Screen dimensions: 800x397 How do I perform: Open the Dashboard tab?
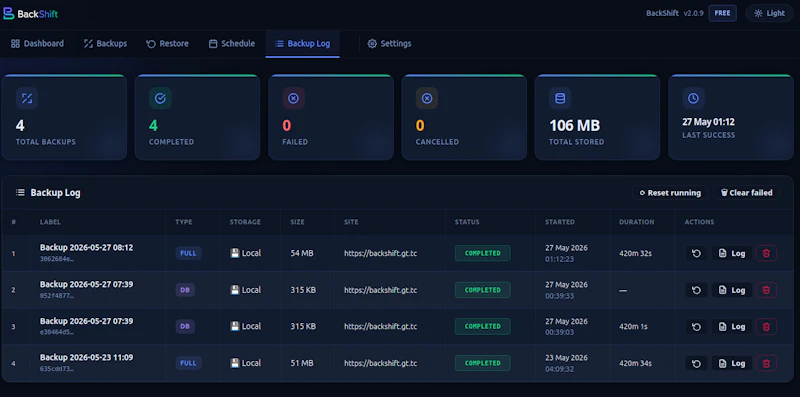[37, 44]
